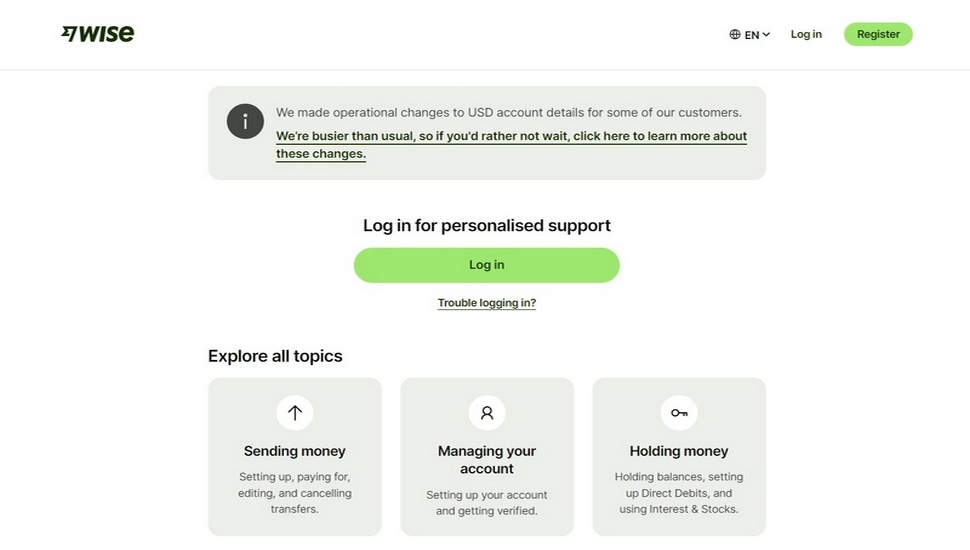Click the info circle icon in banner
This screenshot has height=550, width=970.
coord(245,121)
